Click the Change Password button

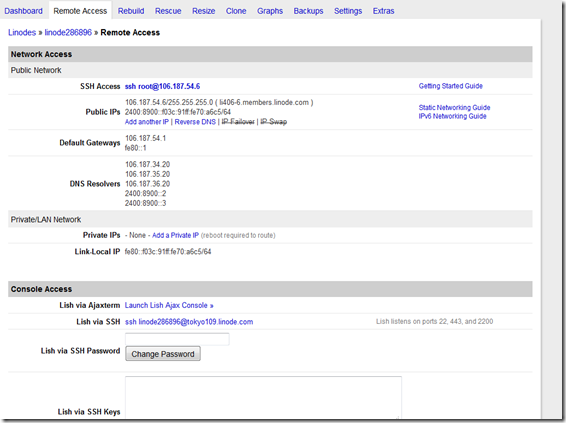point(163,354)
